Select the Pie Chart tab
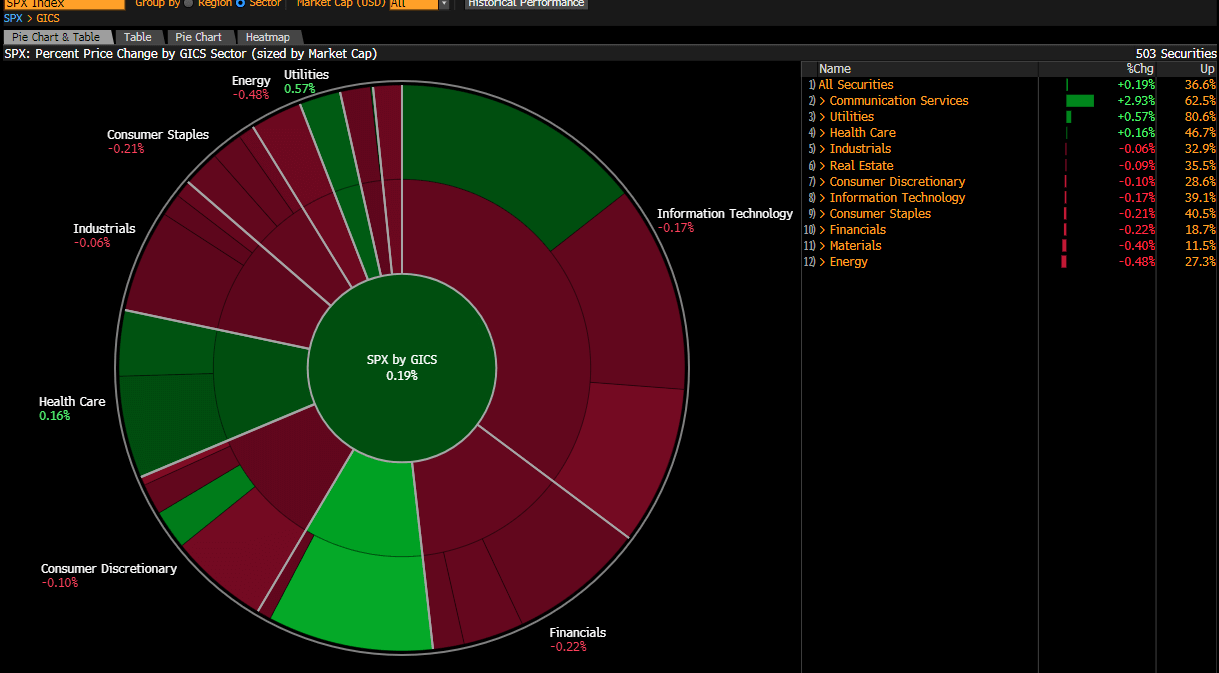Image resolution: width=1219 pixels, height=673 pixels. point(199,37)
